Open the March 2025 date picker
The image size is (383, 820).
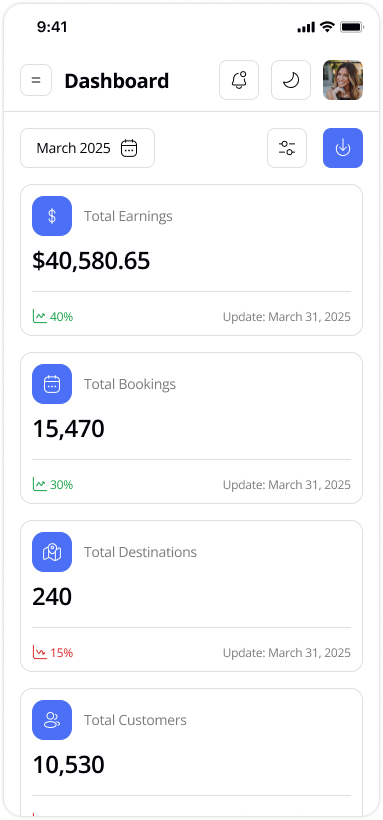click(87, 148)
